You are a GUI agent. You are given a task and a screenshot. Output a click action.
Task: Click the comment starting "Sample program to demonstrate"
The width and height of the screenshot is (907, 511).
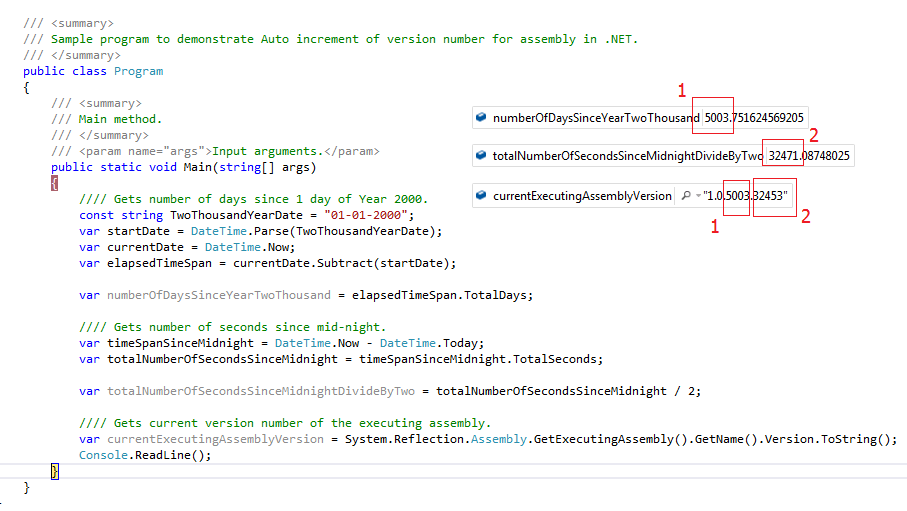pos(344,39)
